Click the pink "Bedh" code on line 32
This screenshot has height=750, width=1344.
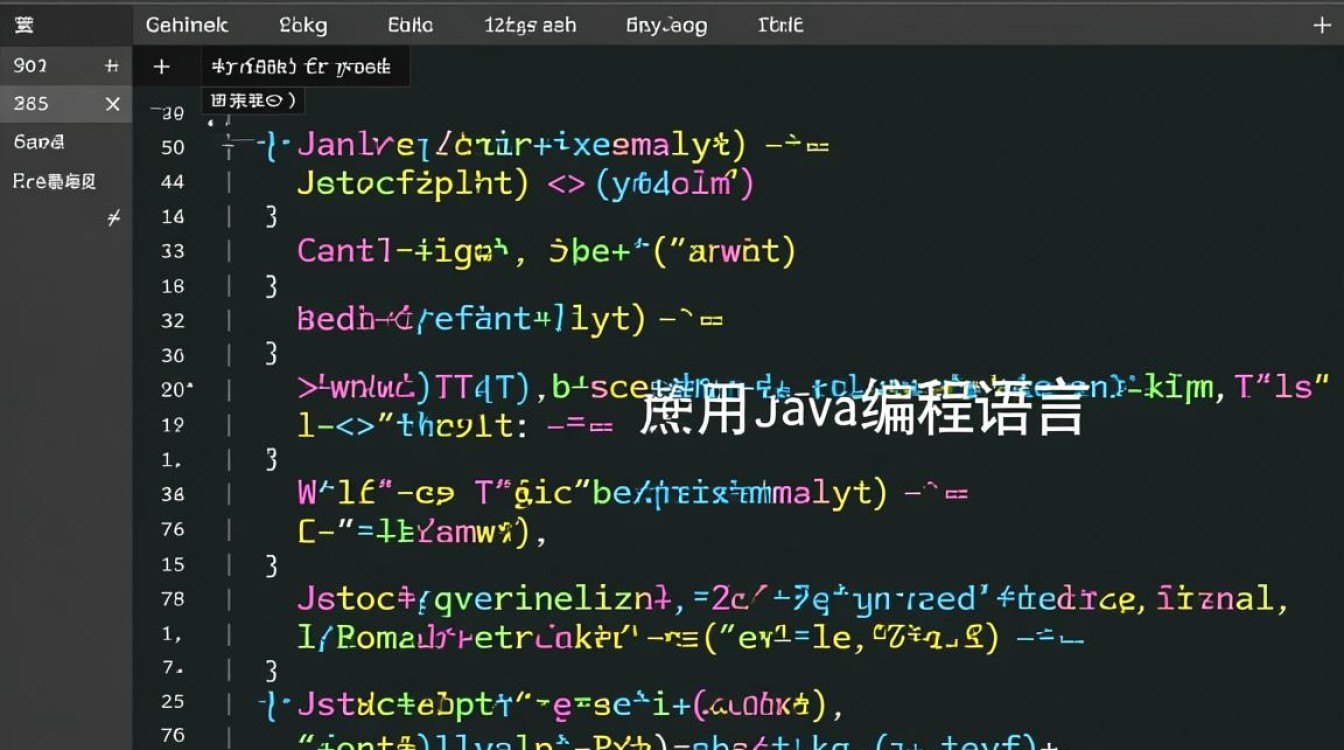[x=335, y=319]
